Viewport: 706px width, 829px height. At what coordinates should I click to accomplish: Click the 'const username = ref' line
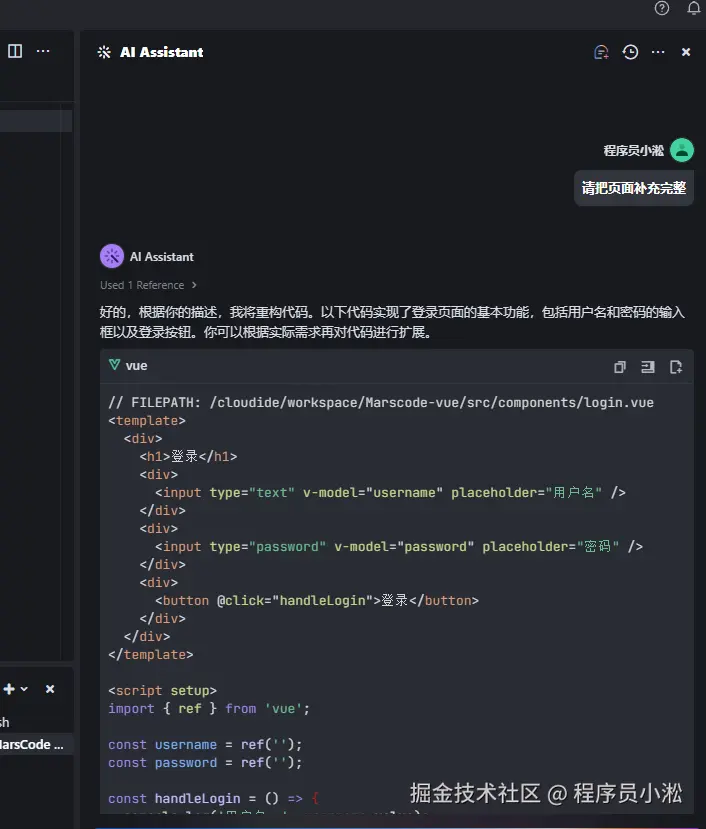(205, 744)
